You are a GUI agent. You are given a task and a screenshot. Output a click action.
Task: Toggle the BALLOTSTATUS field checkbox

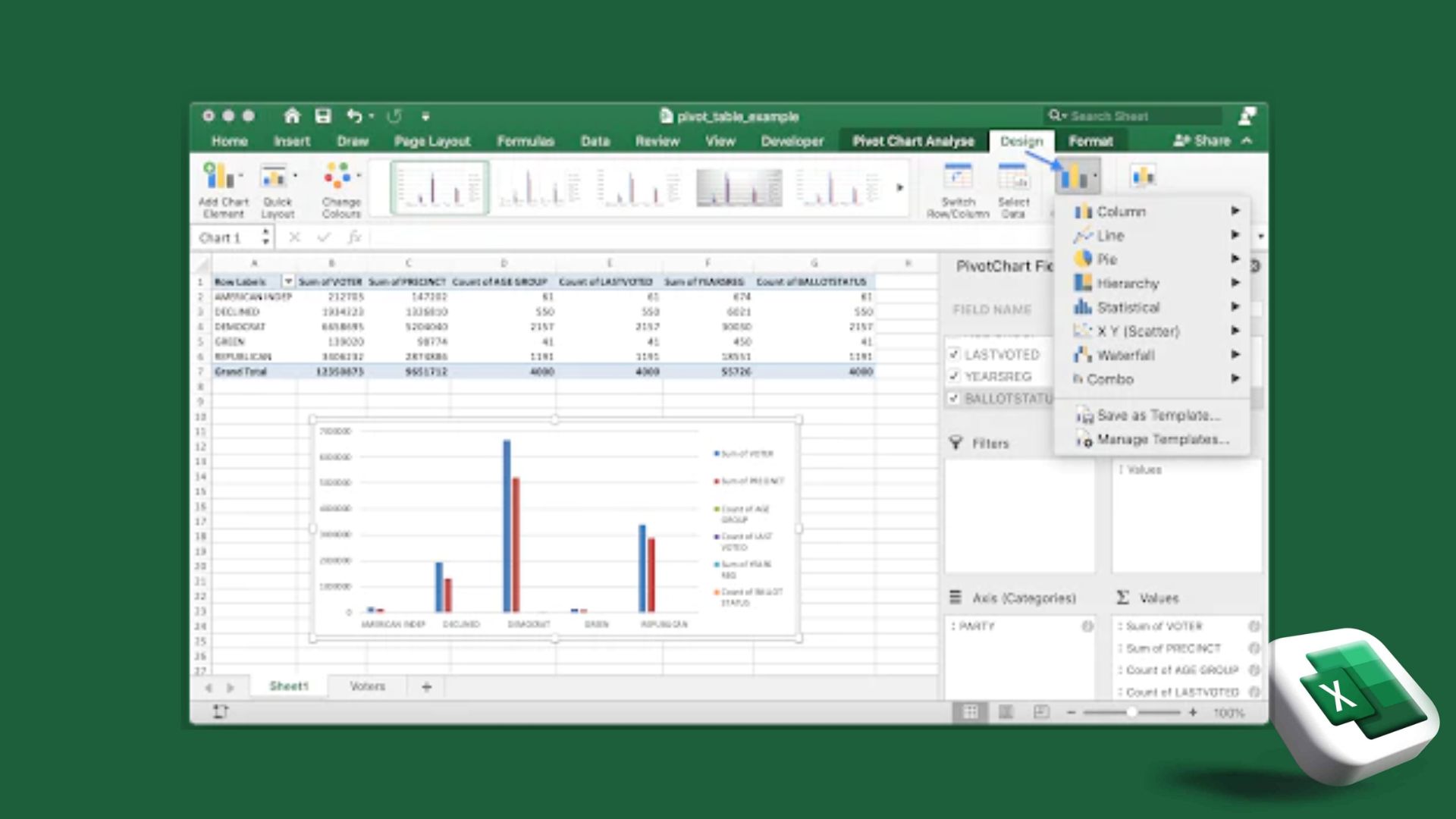point(954,398)
